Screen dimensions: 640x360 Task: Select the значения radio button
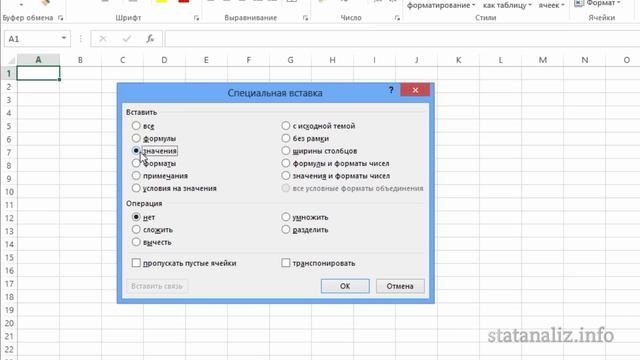tap(136, 151)
